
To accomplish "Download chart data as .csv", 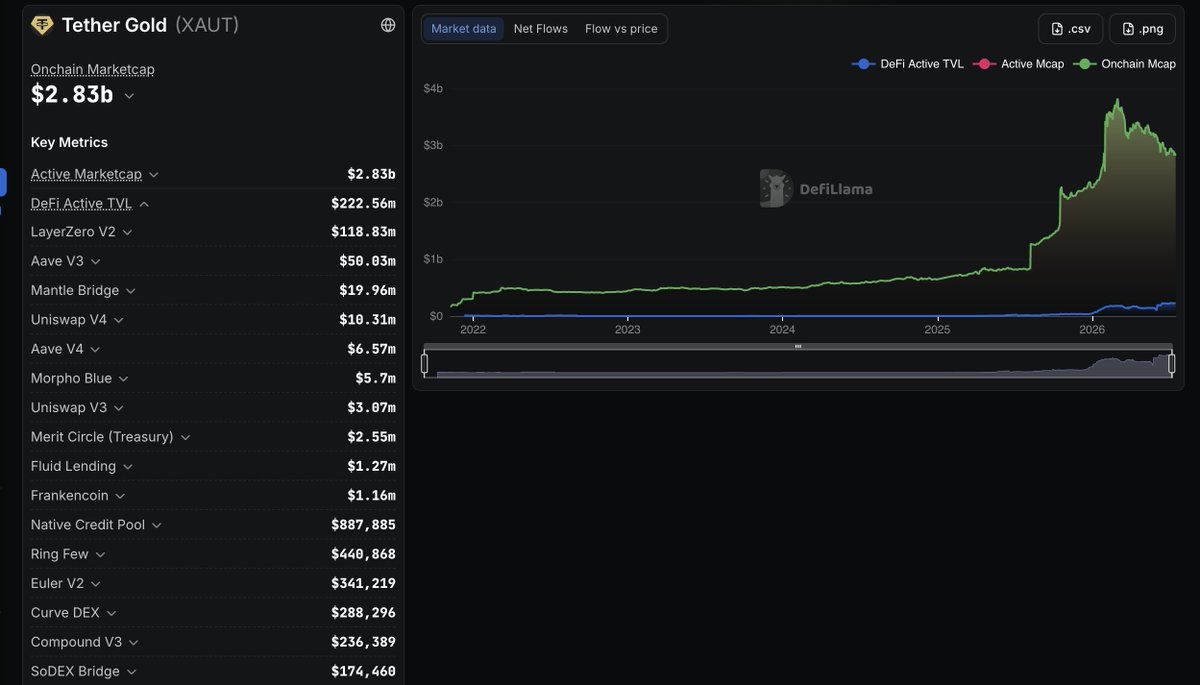I will tap(1070, 29).
